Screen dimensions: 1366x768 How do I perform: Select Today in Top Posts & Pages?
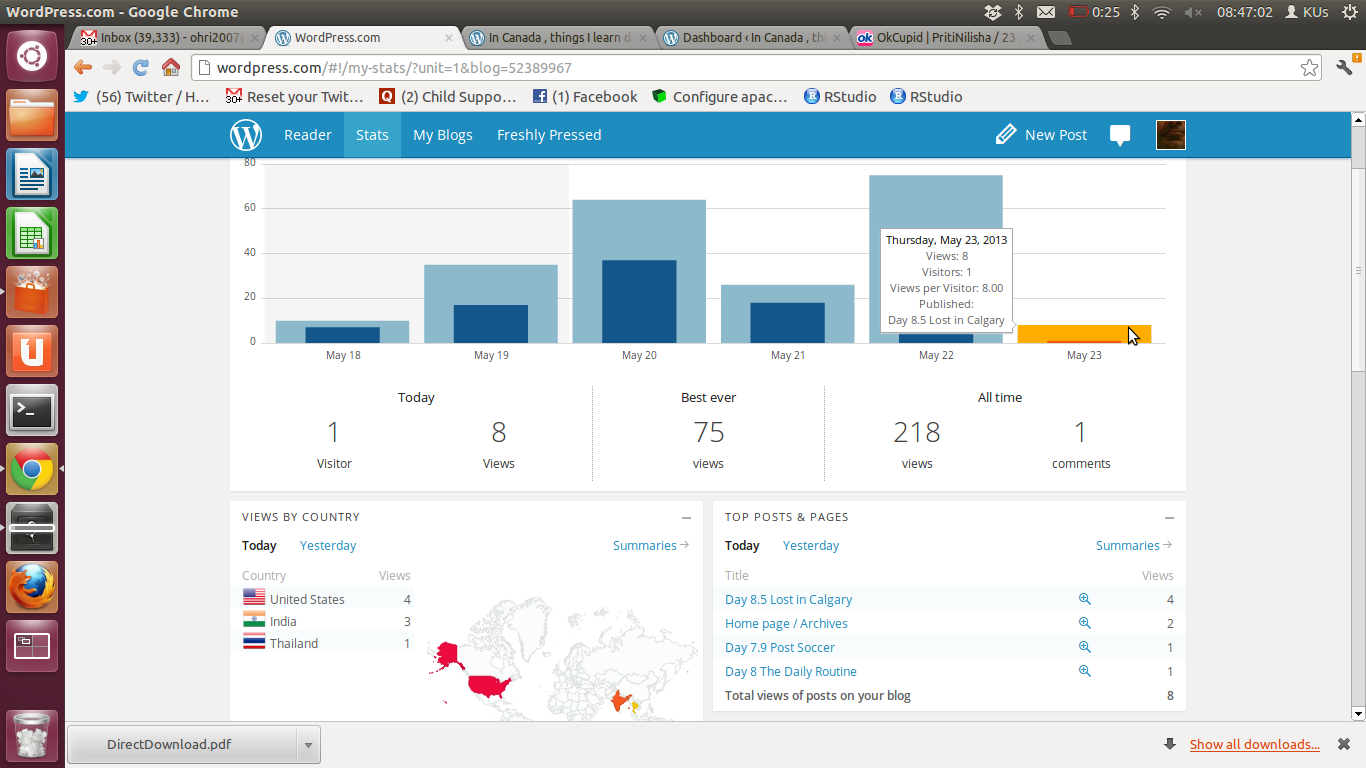coord(742,546)
